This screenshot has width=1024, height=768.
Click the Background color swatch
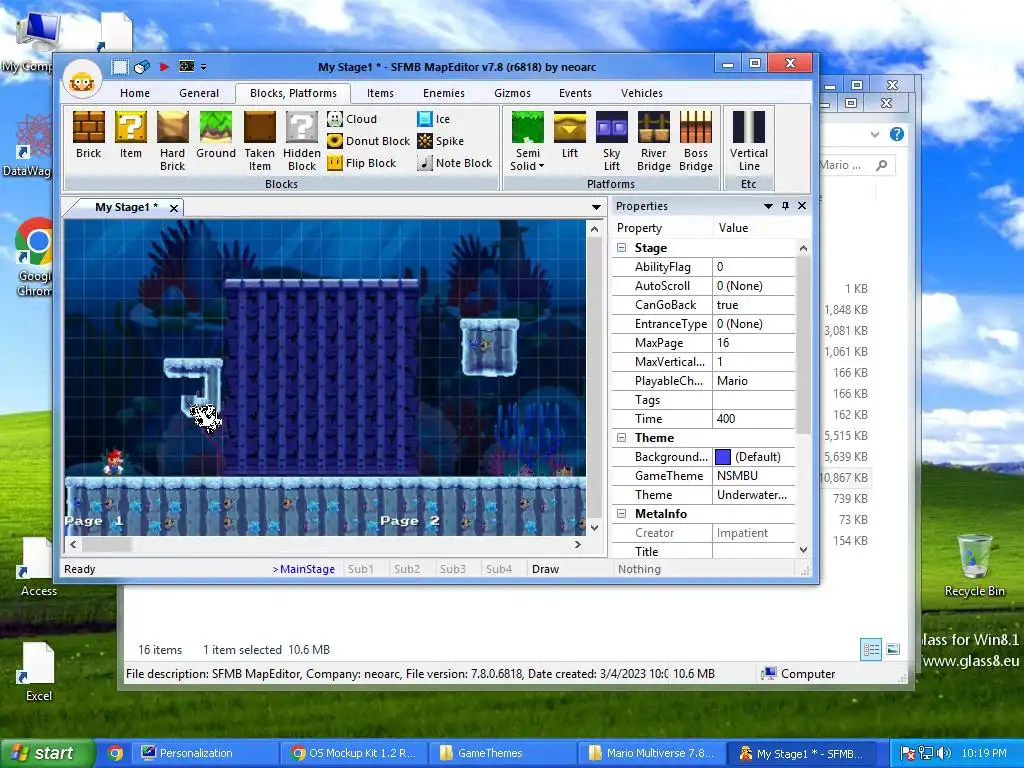[723, 457]
